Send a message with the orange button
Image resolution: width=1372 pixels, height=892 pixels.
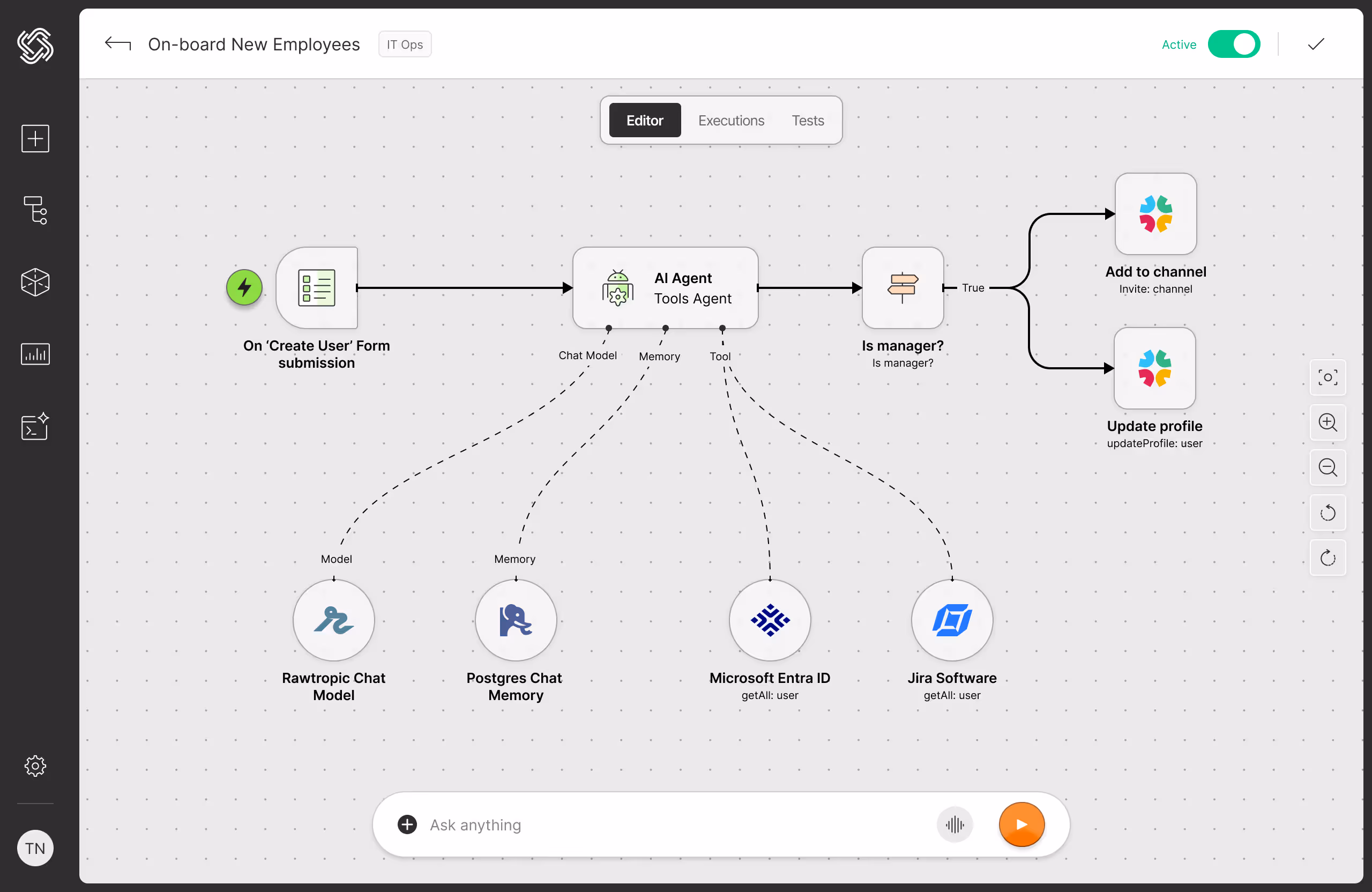point(1021,824)
